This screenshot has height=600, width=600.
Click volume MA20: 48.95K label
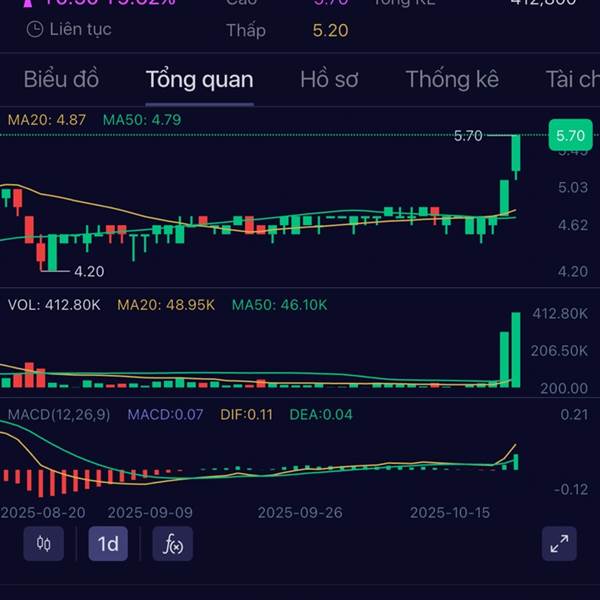coord(166,305)
